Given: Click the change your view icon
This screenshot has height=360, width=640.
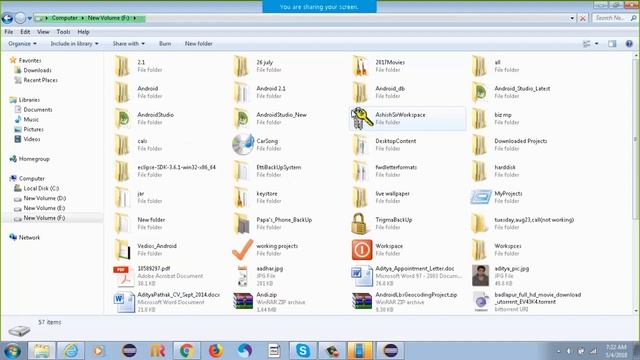Looking at the screenshot, I should point(587,44).
